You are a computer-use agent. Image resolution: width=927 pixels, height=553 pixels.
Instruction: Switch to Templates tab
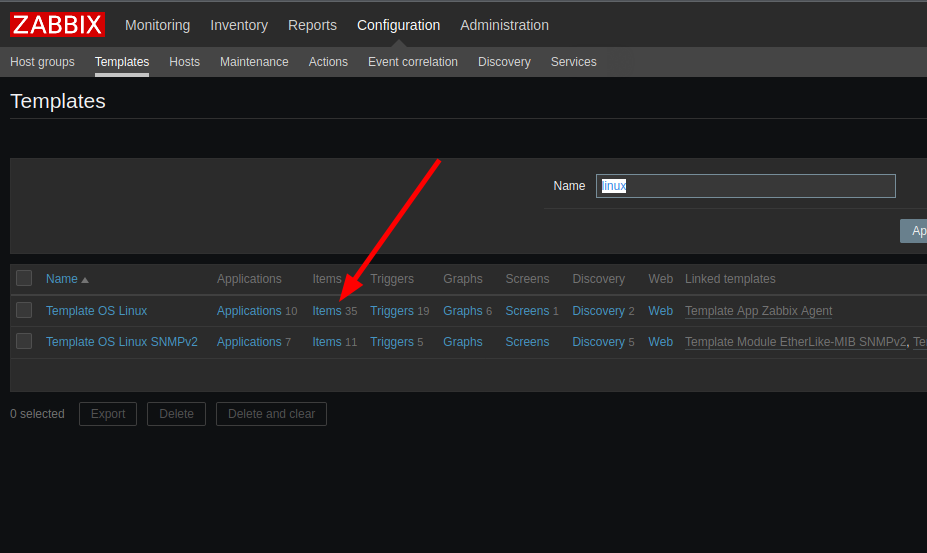(122, 62)
